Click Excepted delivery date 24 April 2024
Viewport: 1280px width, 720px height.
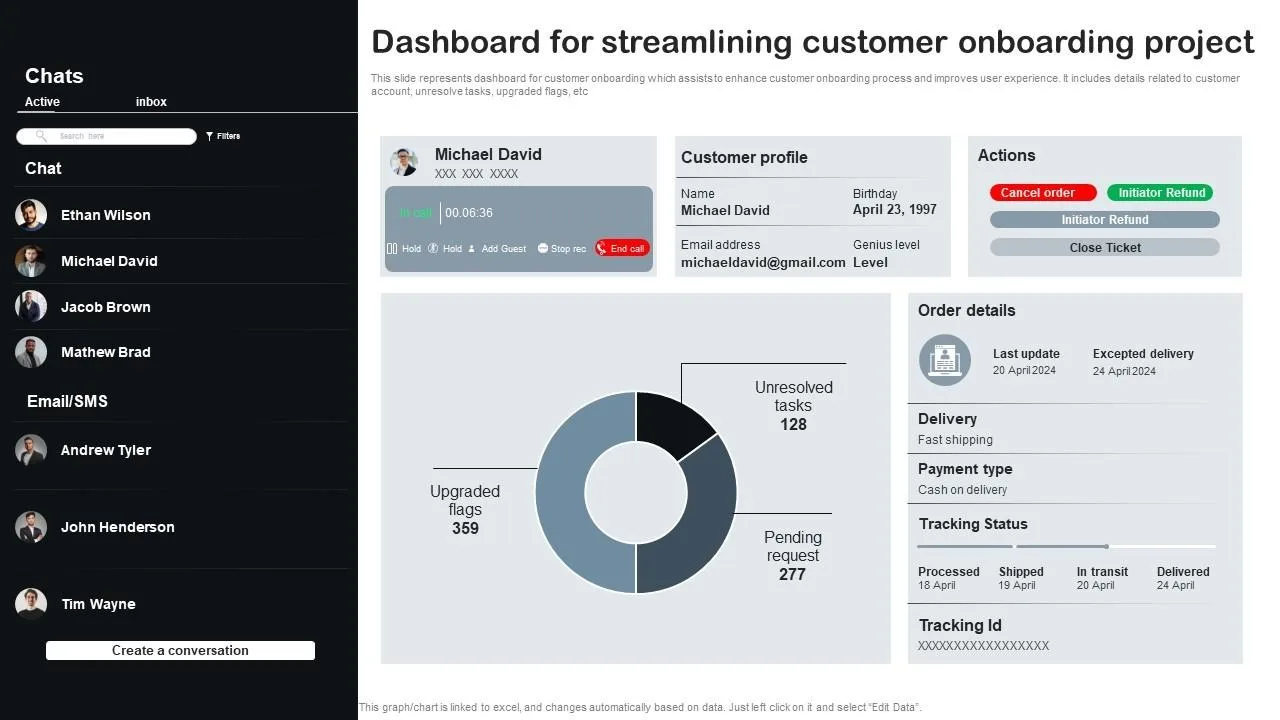pyautogui.click(x=1124, y=371)
